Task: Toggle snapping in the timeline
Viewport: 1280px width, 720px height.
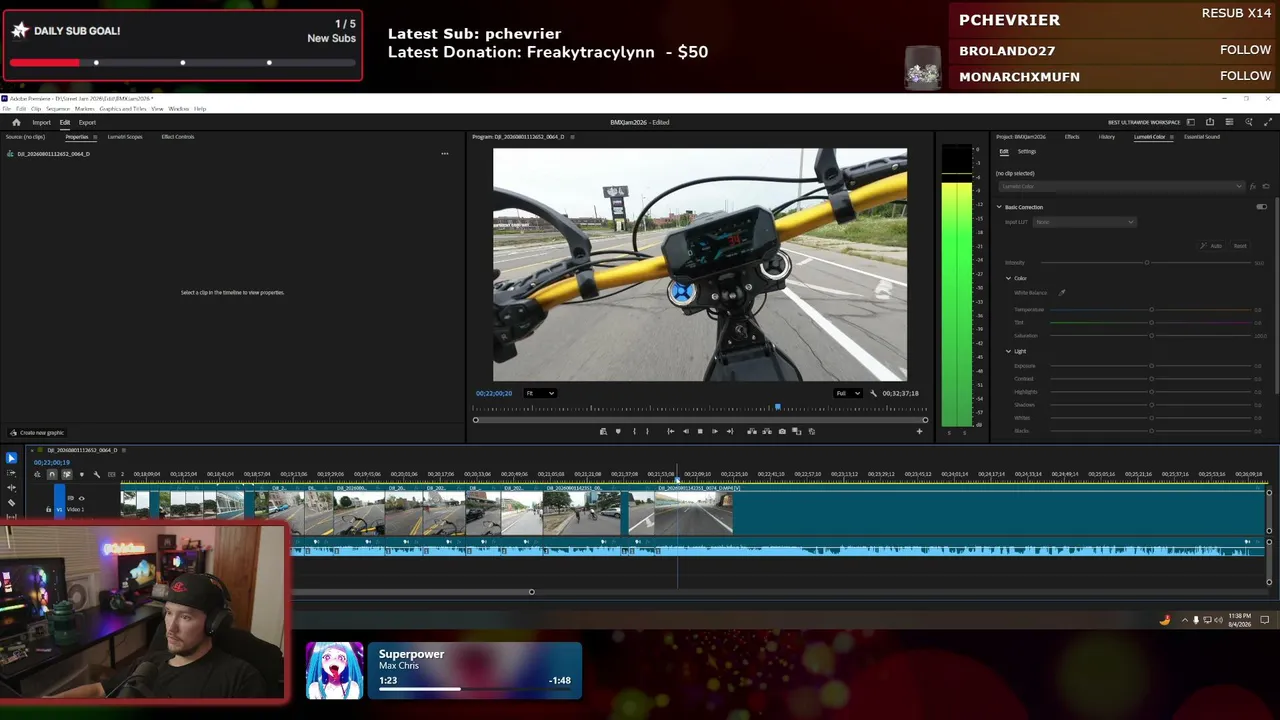Action: (52, 474)
